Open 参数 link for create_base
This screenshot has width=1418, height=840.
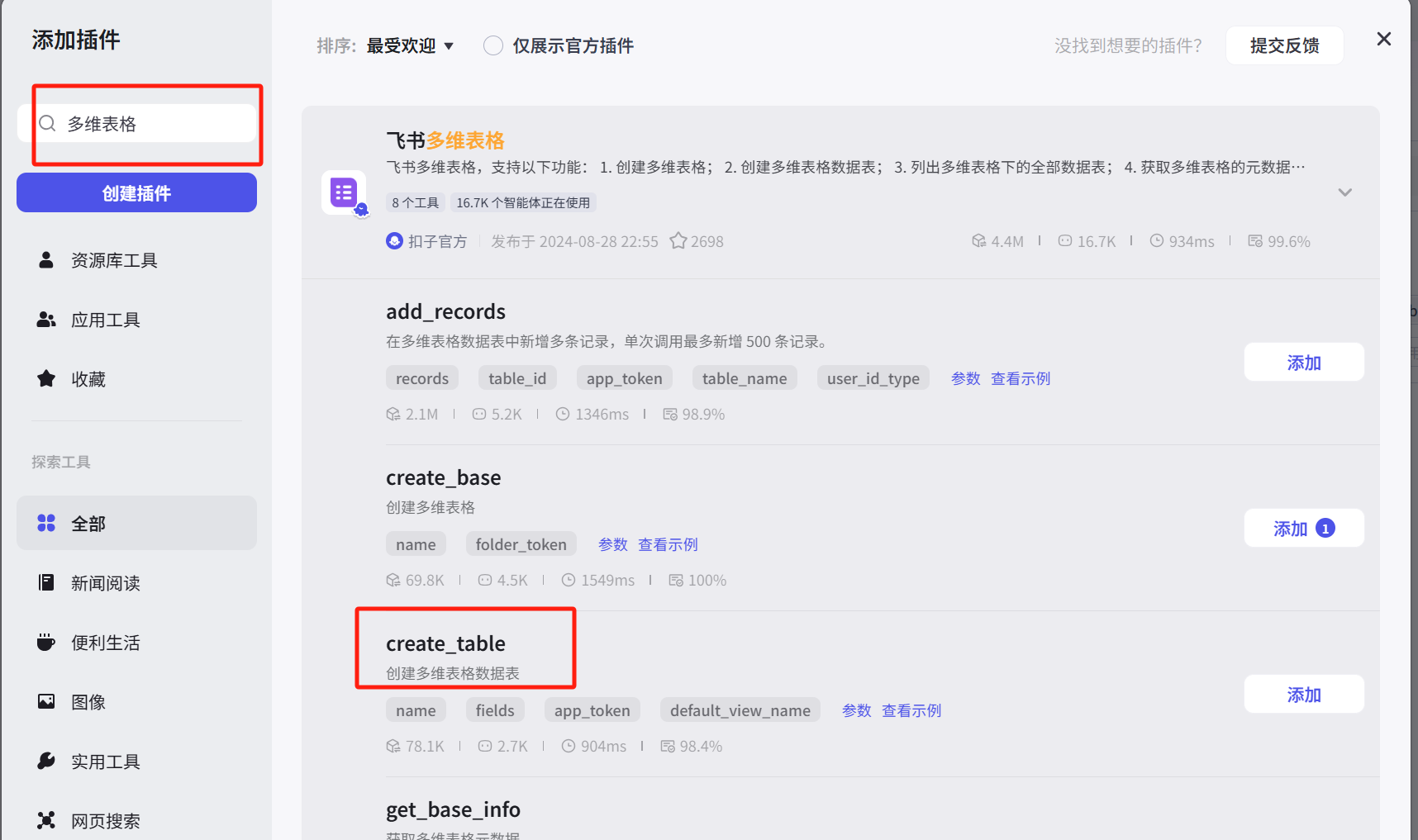(x=613, y=544)
